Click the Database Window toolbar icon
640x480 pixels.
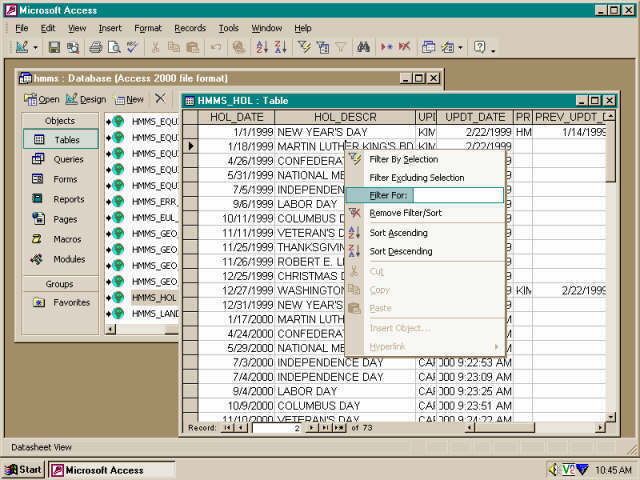pos(428,47)
